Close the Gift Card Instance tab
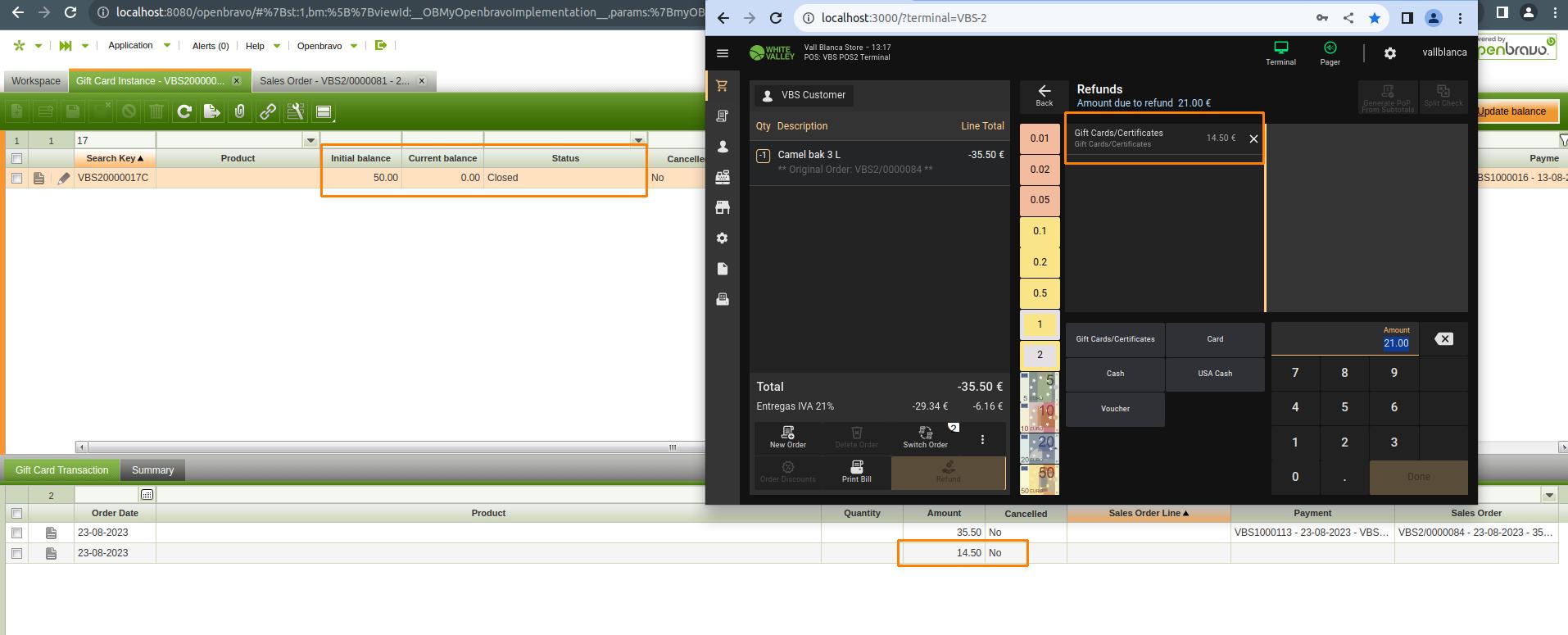The height and width of the screenshot is (635, 1568). tap(237, 80)
